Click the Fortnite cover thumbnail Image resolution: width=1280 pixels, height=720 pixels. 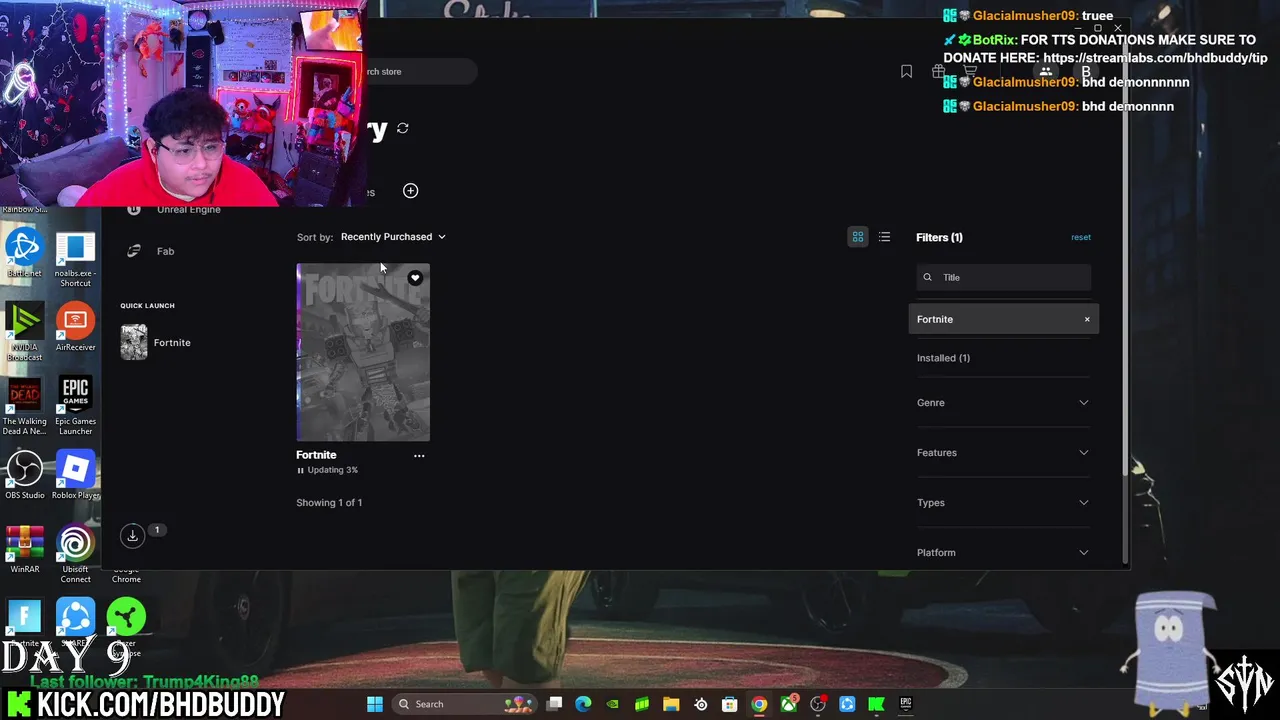click(363, 352)
